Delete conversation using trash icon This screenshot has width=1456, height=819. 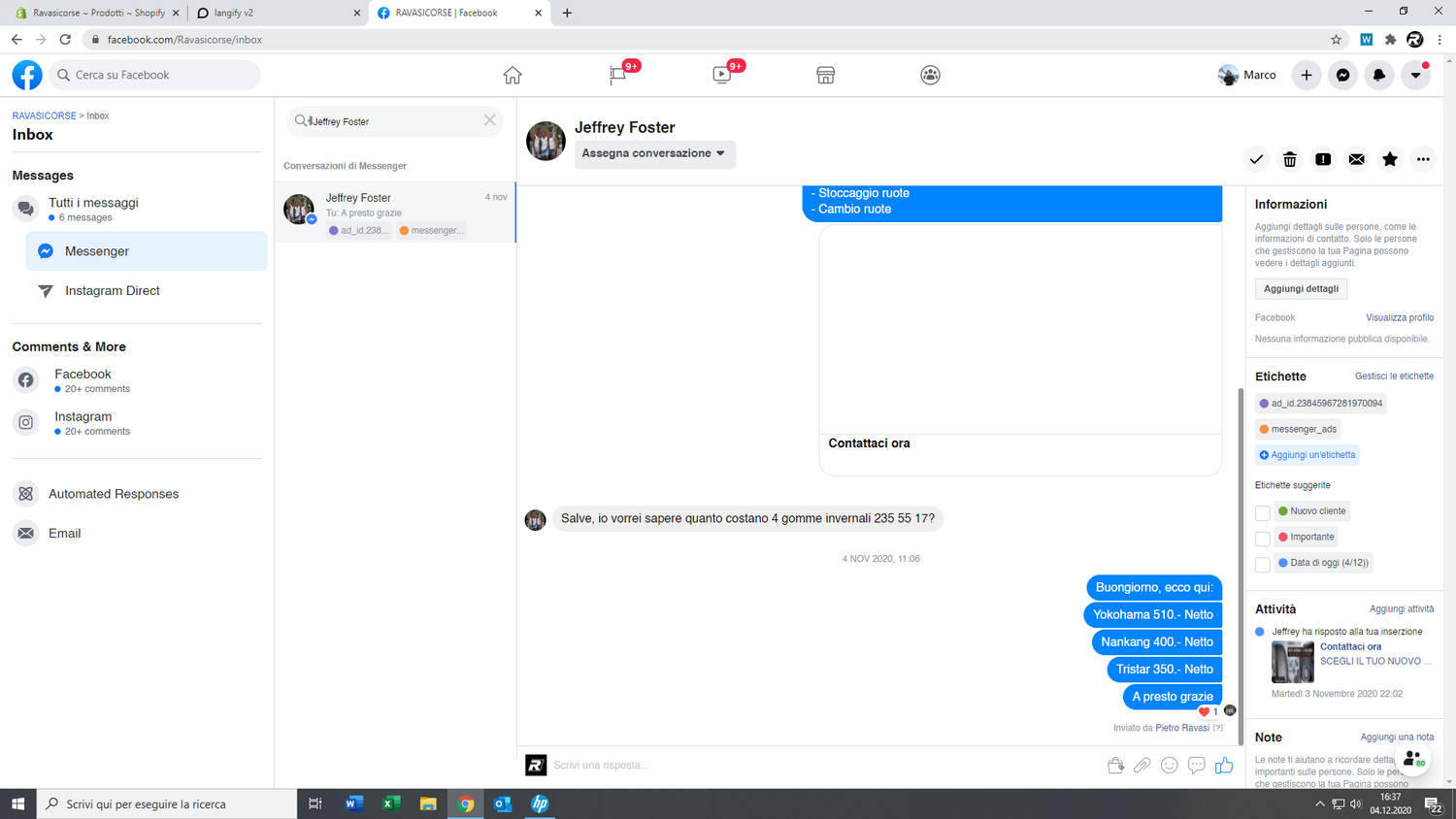pyautogui.click(x=1290, y=159)
